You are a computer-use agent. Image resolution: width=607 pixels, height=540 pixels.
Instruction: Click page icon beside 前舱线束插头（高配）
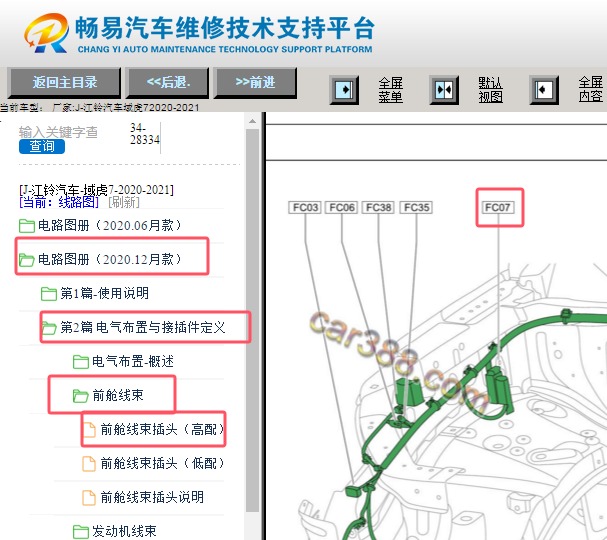tap(89, 430)
